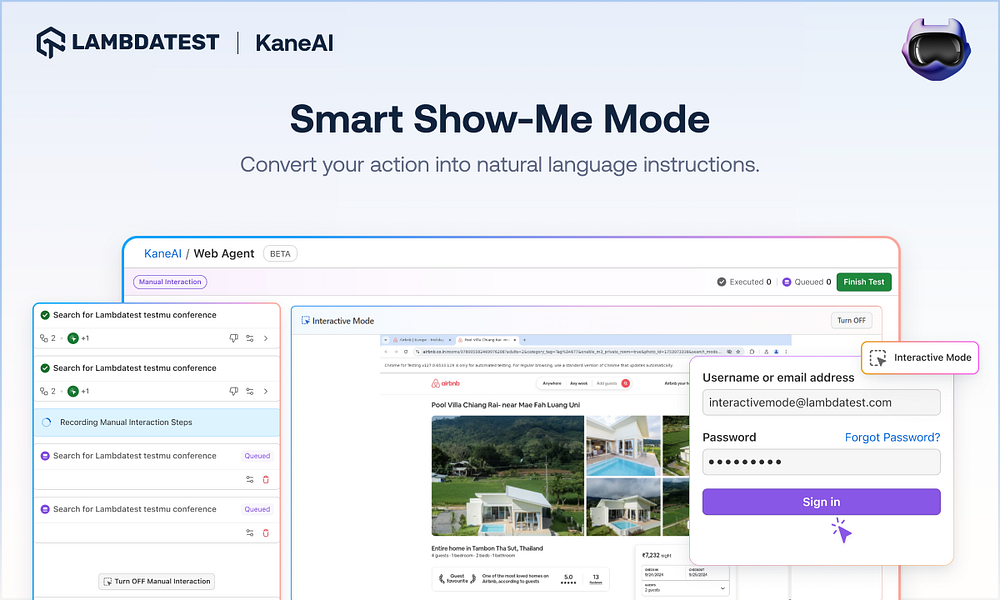This screenshot has width=1000, height=600.
Task: Bookmark page with star icon in address bar
Action: [x=738, y=351]
